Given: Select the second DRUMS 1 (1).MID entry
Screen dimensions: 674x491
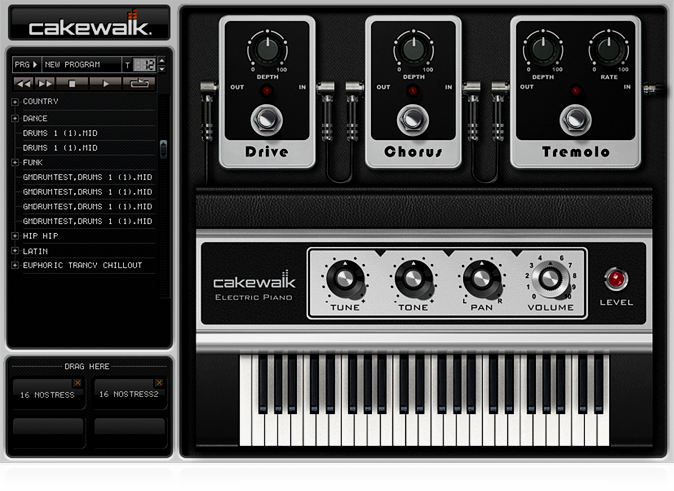Looking at the screenshot, I should pos(60,148).
